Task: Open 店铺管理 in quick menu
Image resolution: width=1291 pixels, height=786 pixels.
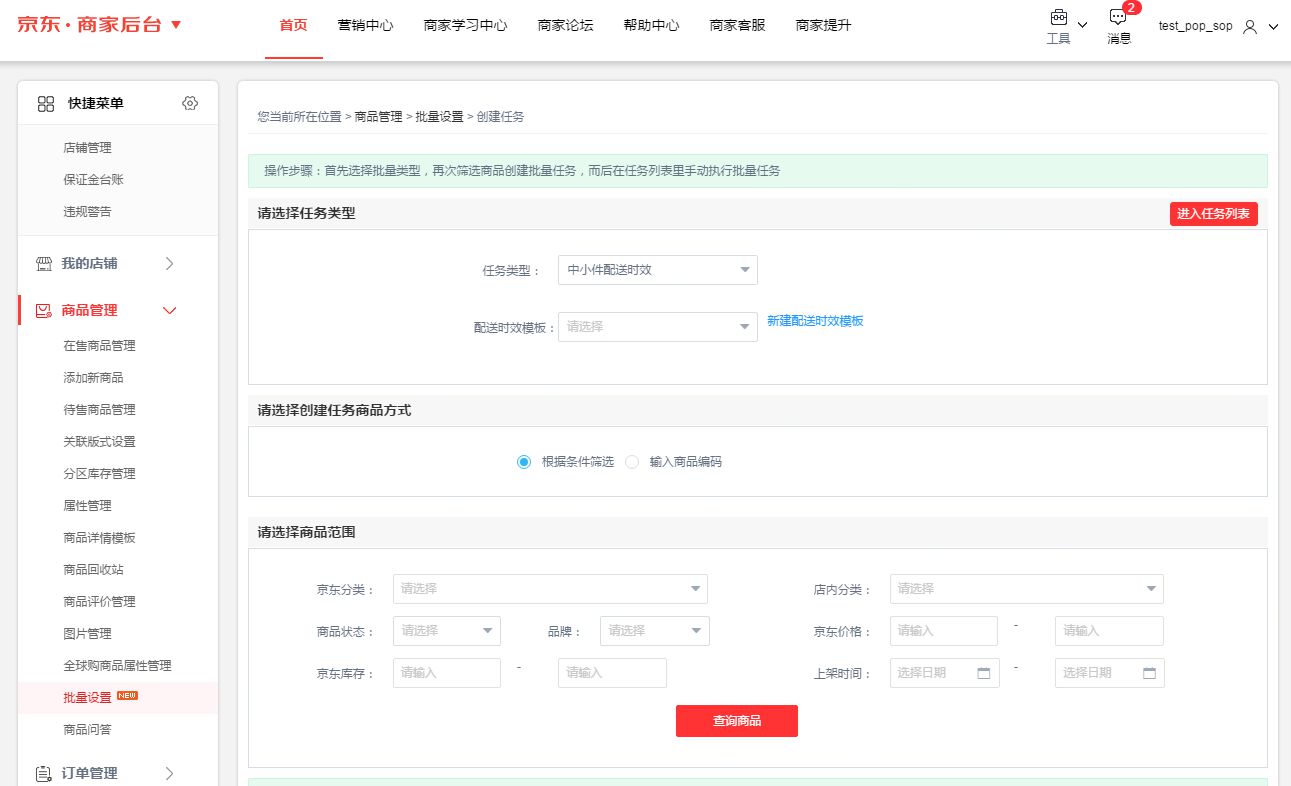Action: point(88,148)
